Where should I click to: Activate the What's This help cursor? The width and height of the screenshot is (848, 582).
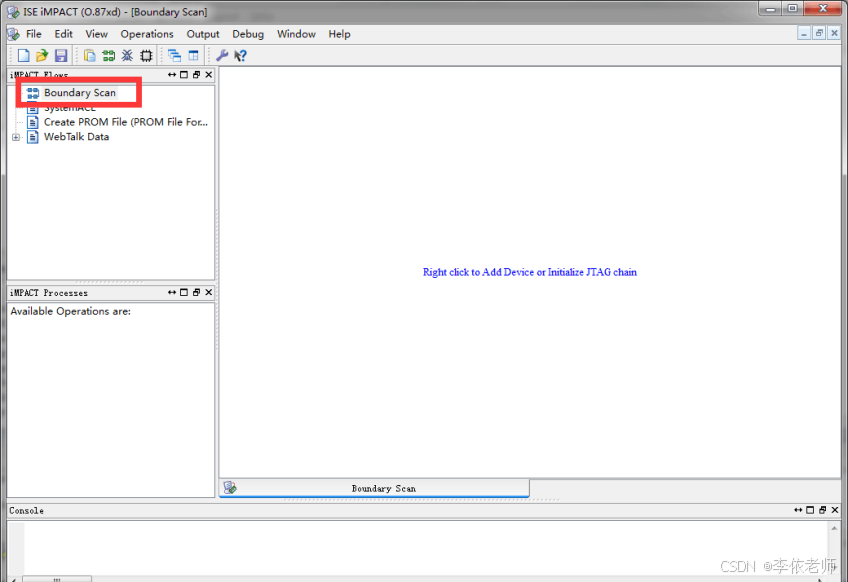click(240, 55)
